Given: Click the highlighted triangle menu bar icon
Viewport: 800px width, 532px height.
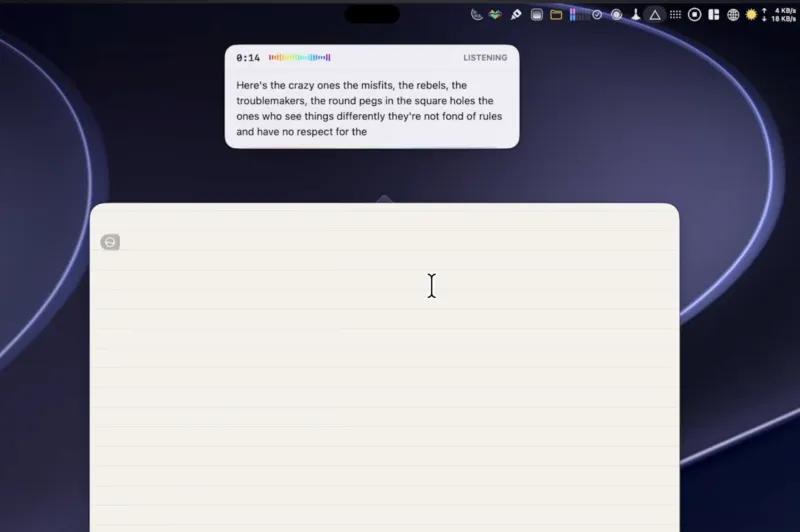Looking at the screenshot, I should 655,15.
